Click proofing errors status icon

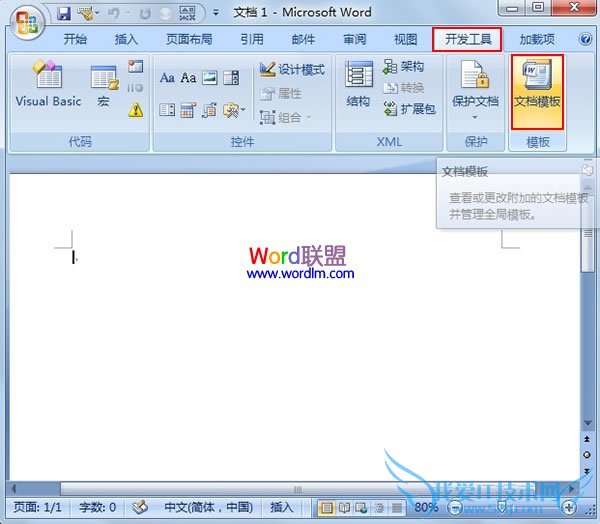click(x=140, y=508)
